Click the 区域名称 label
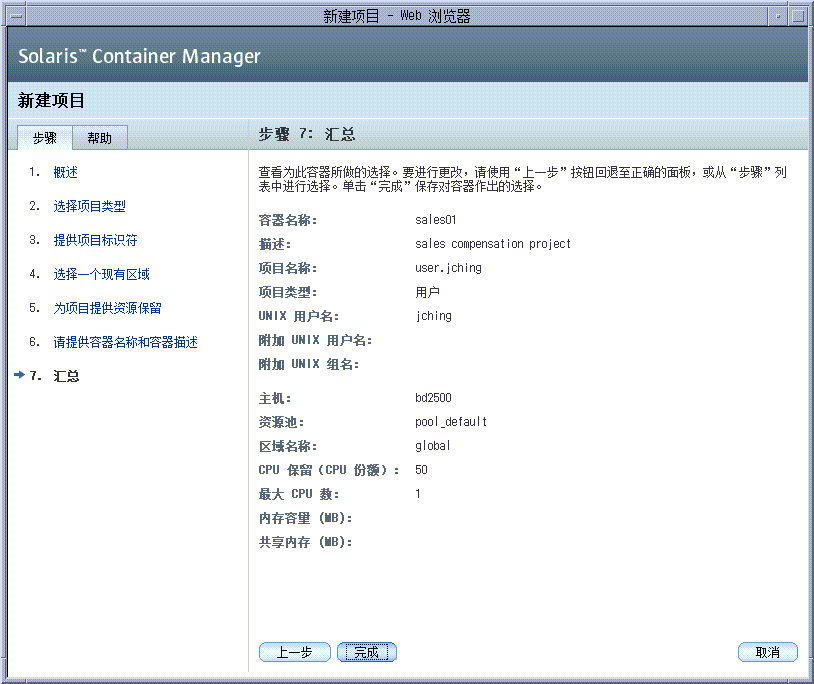Screen dimensions: 814x684 (288, 446)
